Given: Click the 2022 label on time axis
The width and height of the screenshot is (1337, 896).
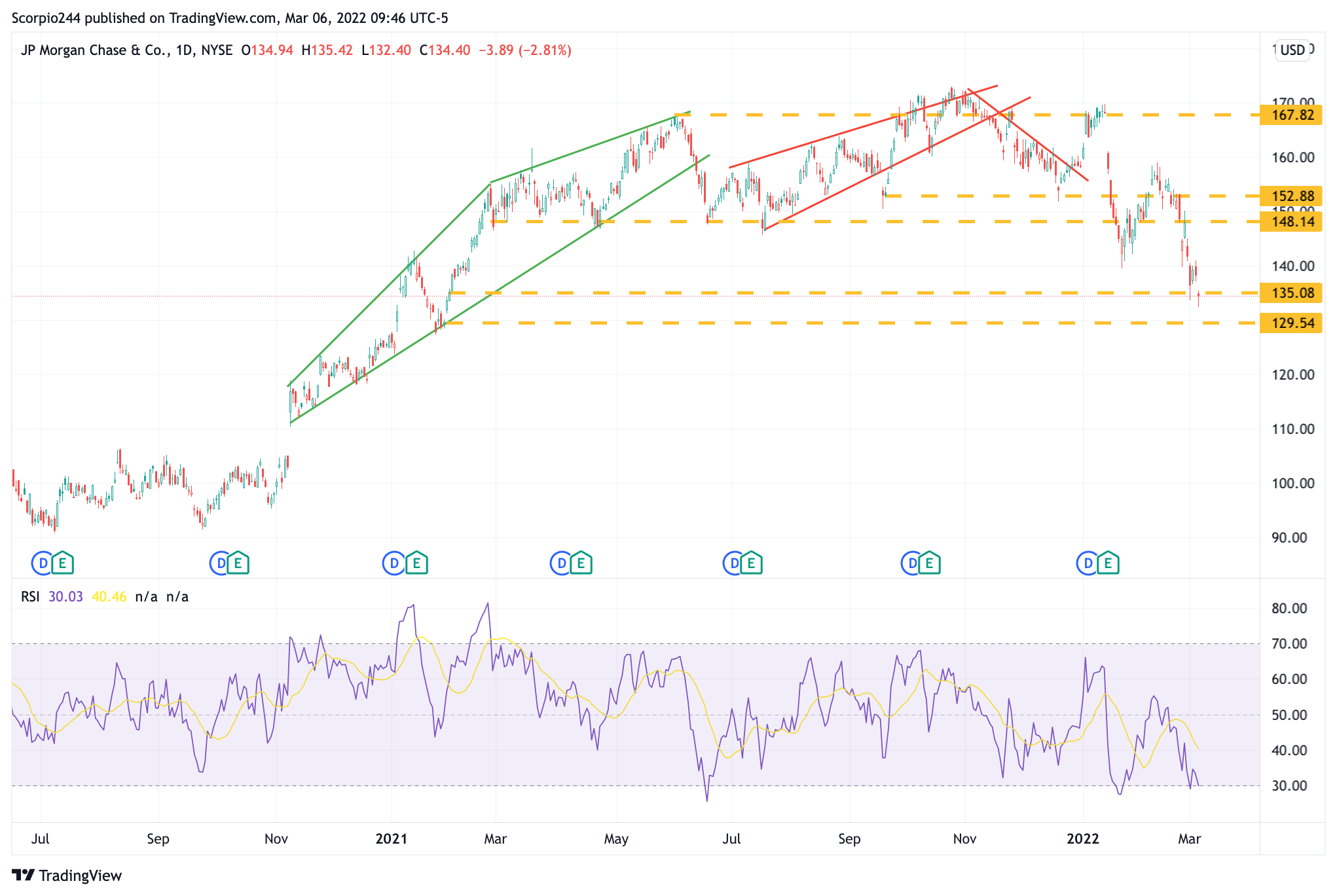Looking at the screenshot, I should (x=1082, y=839).
